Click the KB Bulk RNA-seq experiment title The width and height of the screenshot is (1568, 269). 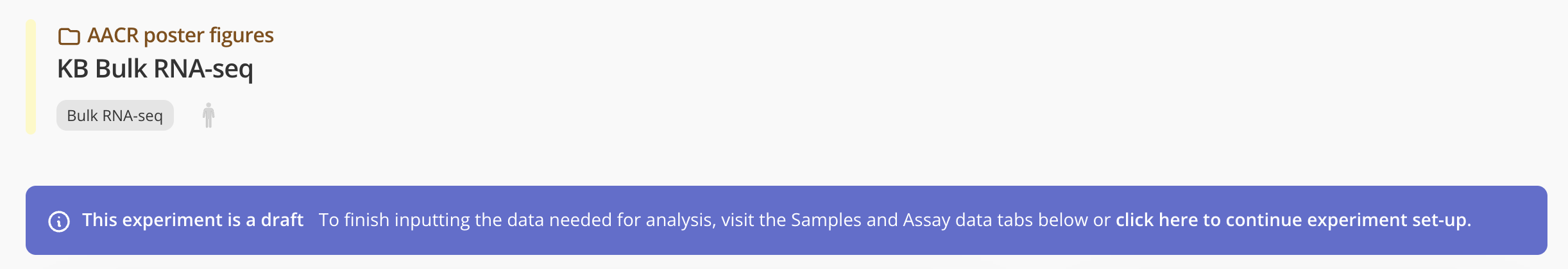pos(155,69)
